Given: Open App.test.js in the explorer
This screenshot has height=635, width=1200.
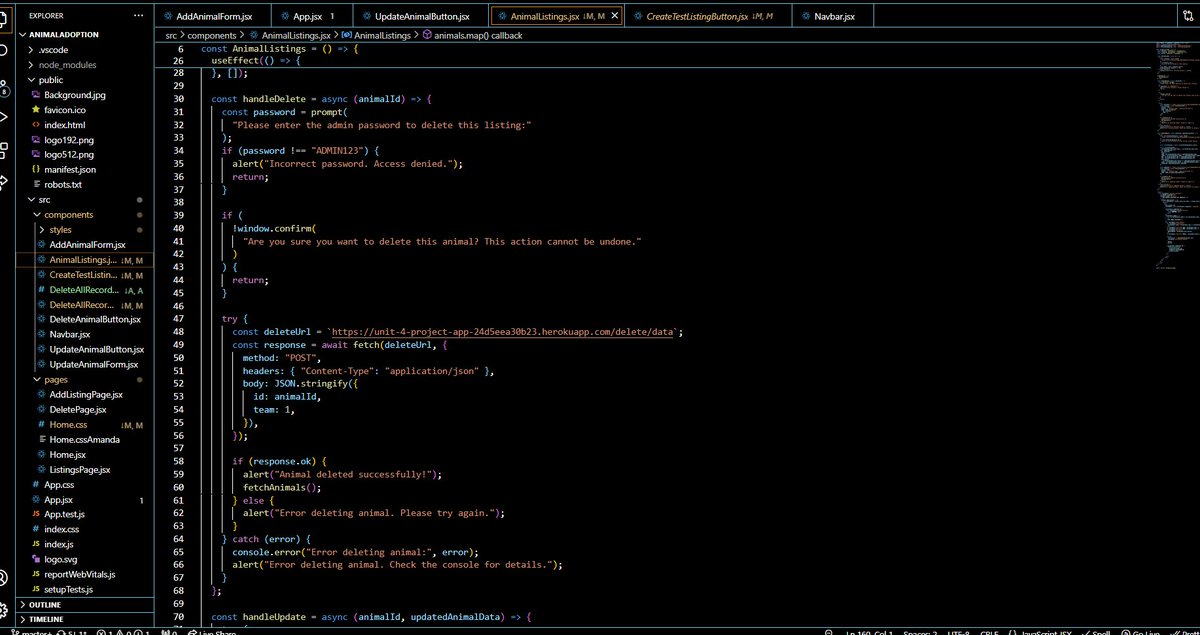Looking at the screenshot, I should pos(64,515).
